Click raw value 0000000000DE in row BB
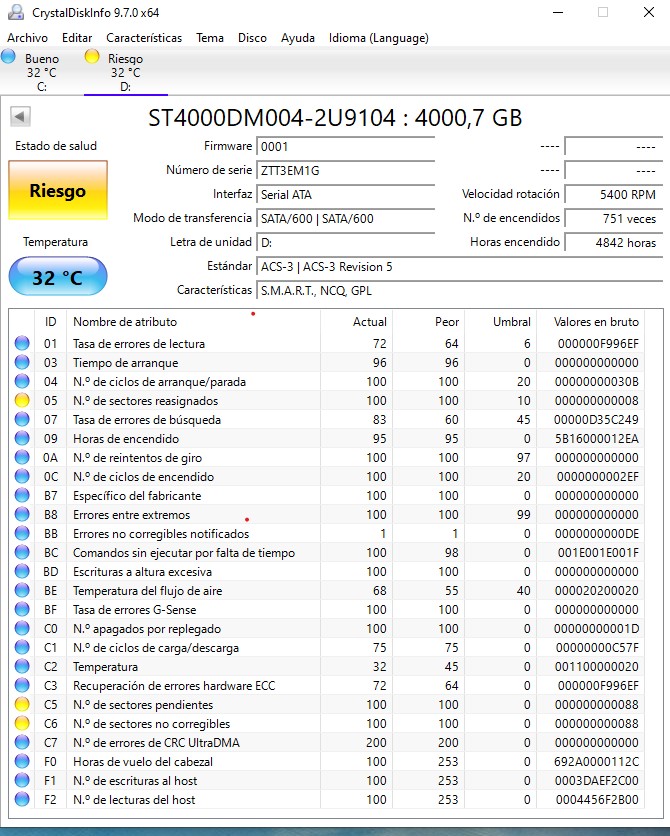Screen dimensions: 670x836 [x=596, y=534]
